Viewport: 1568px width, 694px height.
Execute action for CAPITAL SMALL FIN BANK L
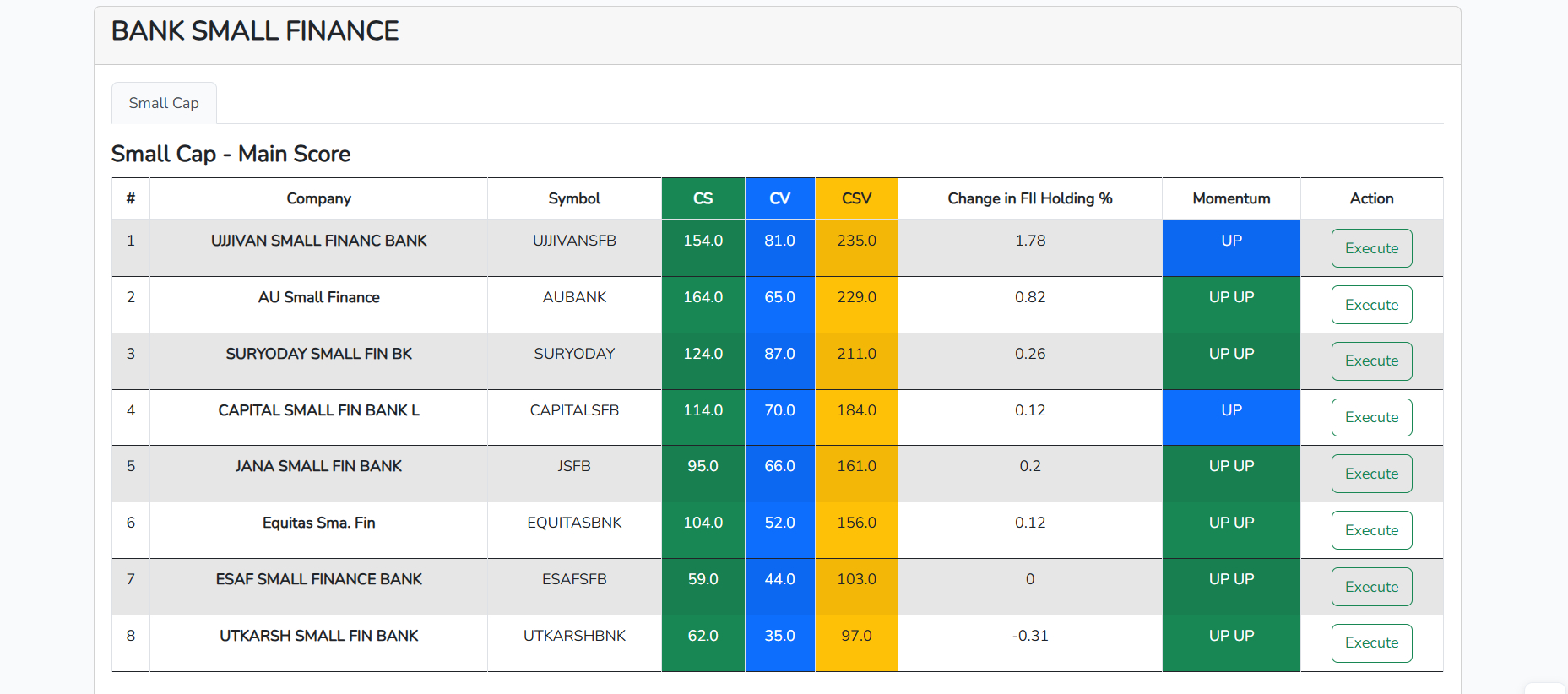(1371, 417)
